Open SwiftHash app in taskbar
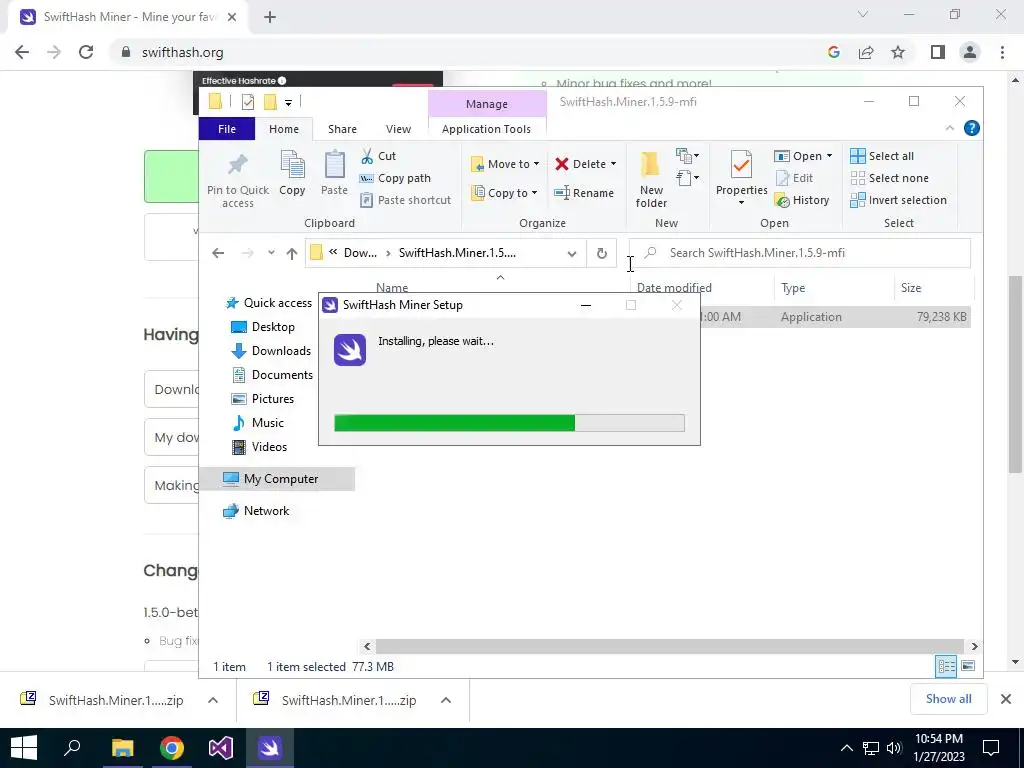The height and width of the screenshot is (768, 1024). point(270,748)
